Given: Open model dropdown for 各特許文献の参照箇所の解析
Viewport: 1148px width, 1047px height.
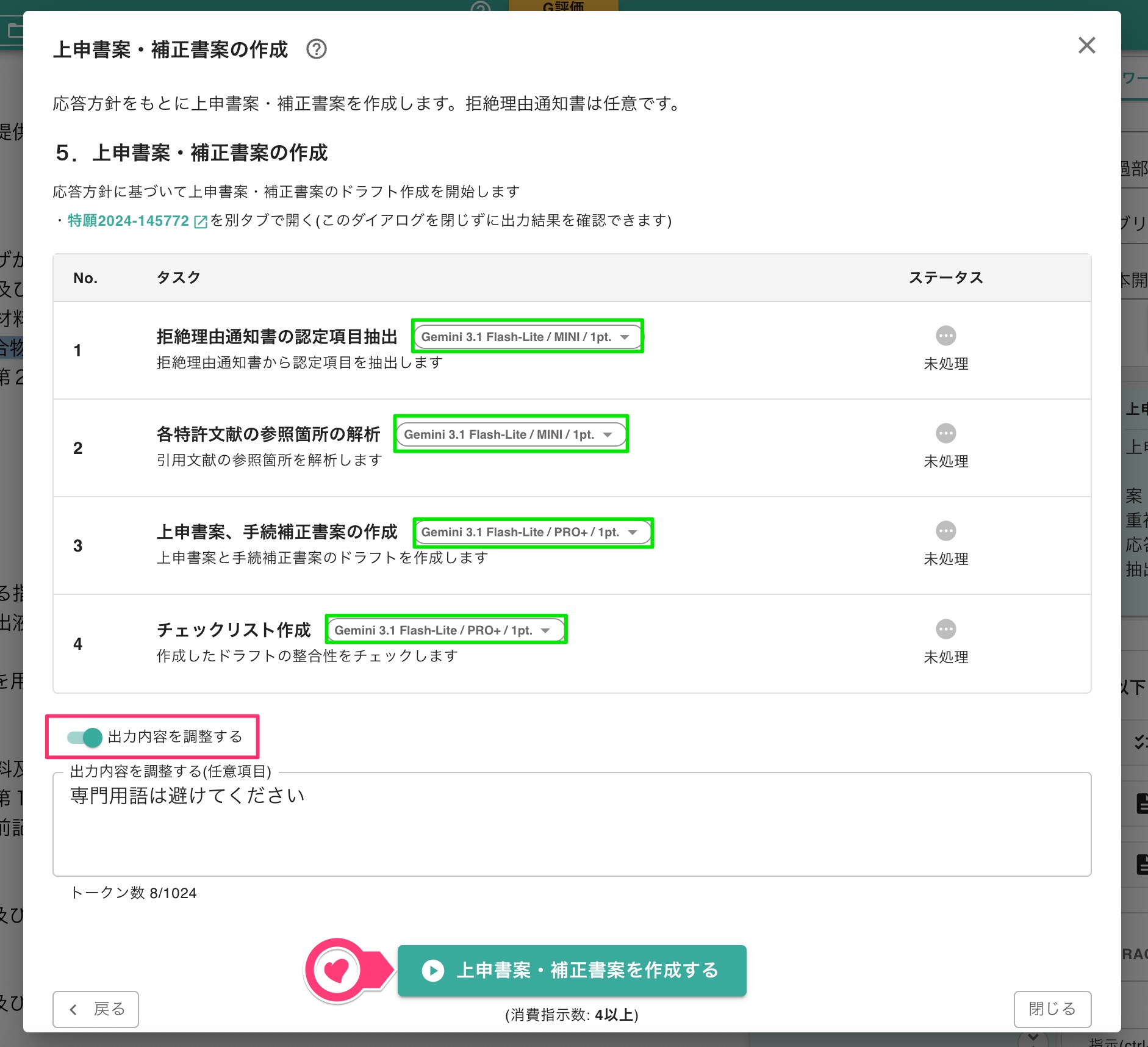Looking at the screenshot, I should point(511,434).
